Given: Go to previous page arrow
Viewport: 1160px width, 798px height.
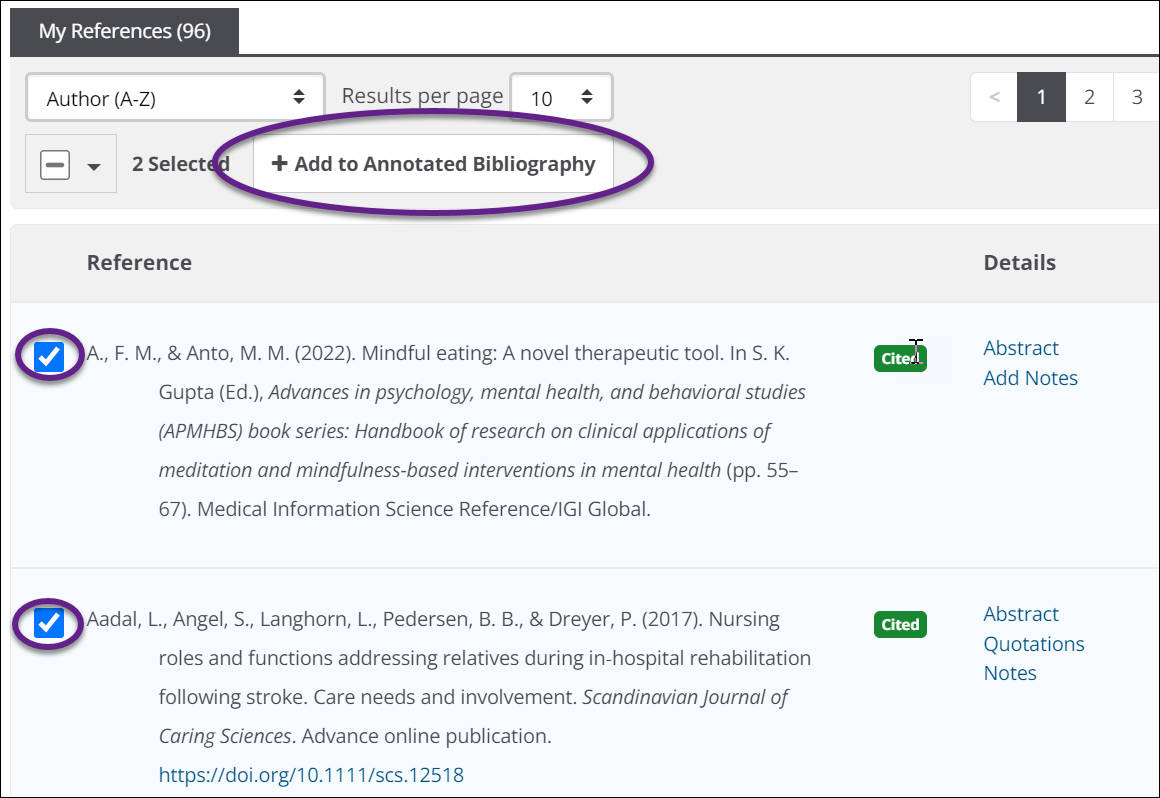Looking at the screenshot, I should coord(993,97).
